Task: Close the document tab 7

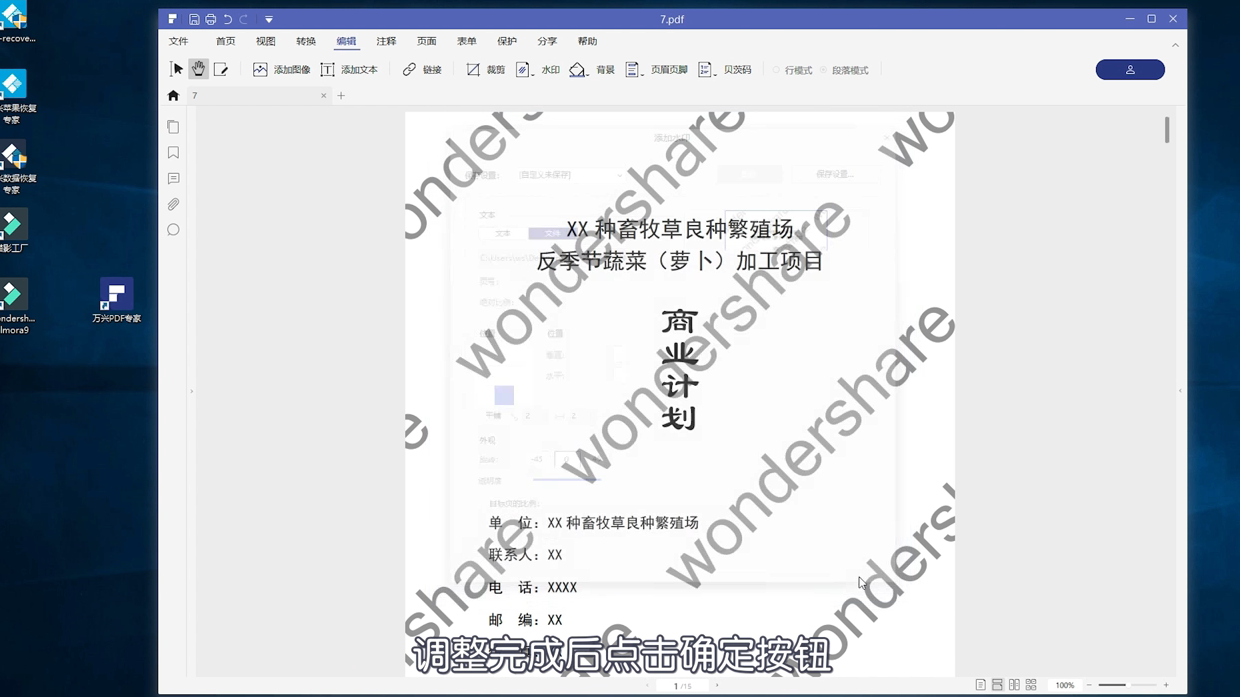Action: coord(323,96)
